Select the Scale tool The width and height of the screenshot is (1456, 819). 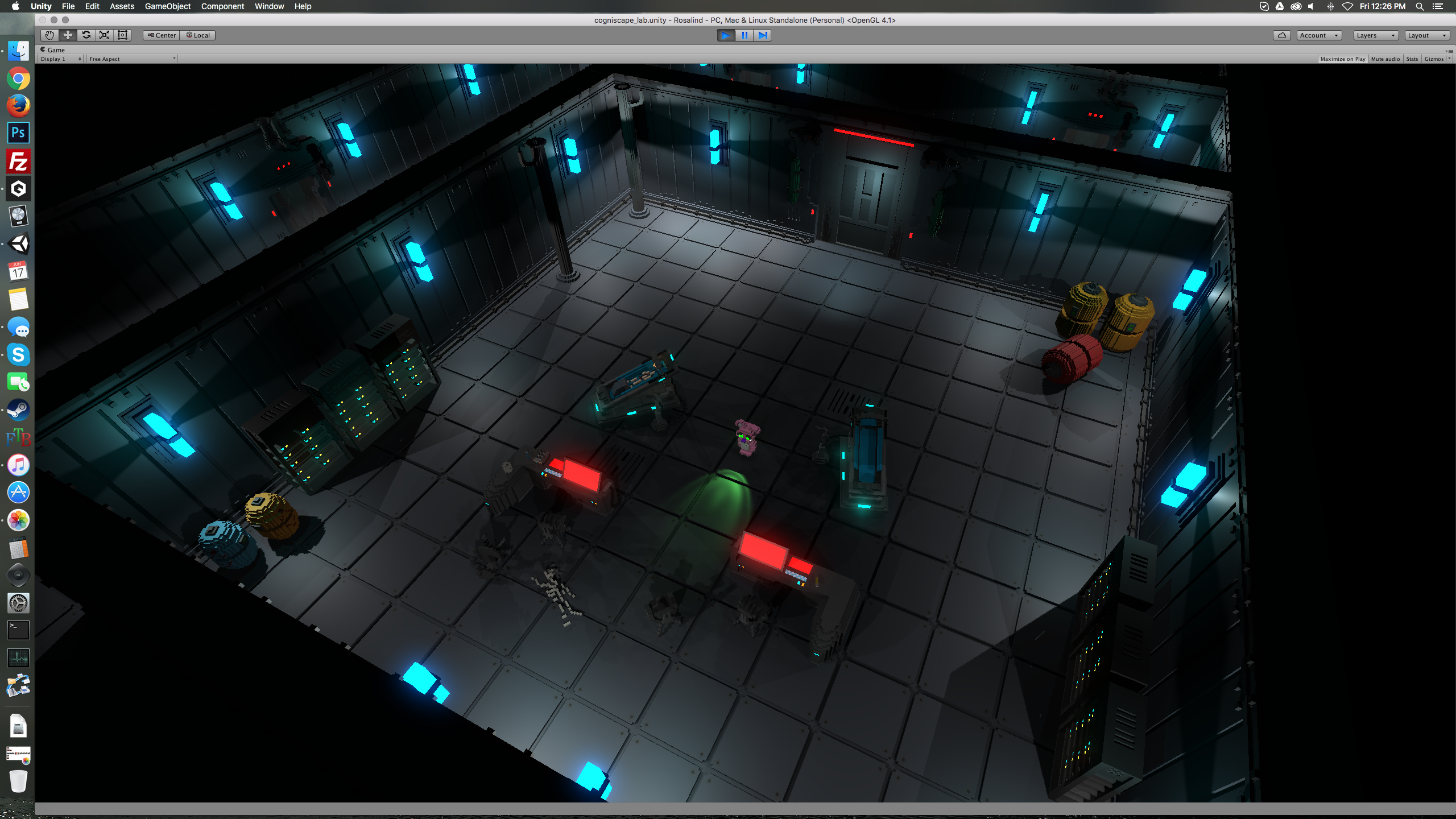click(x=104, y=35)
